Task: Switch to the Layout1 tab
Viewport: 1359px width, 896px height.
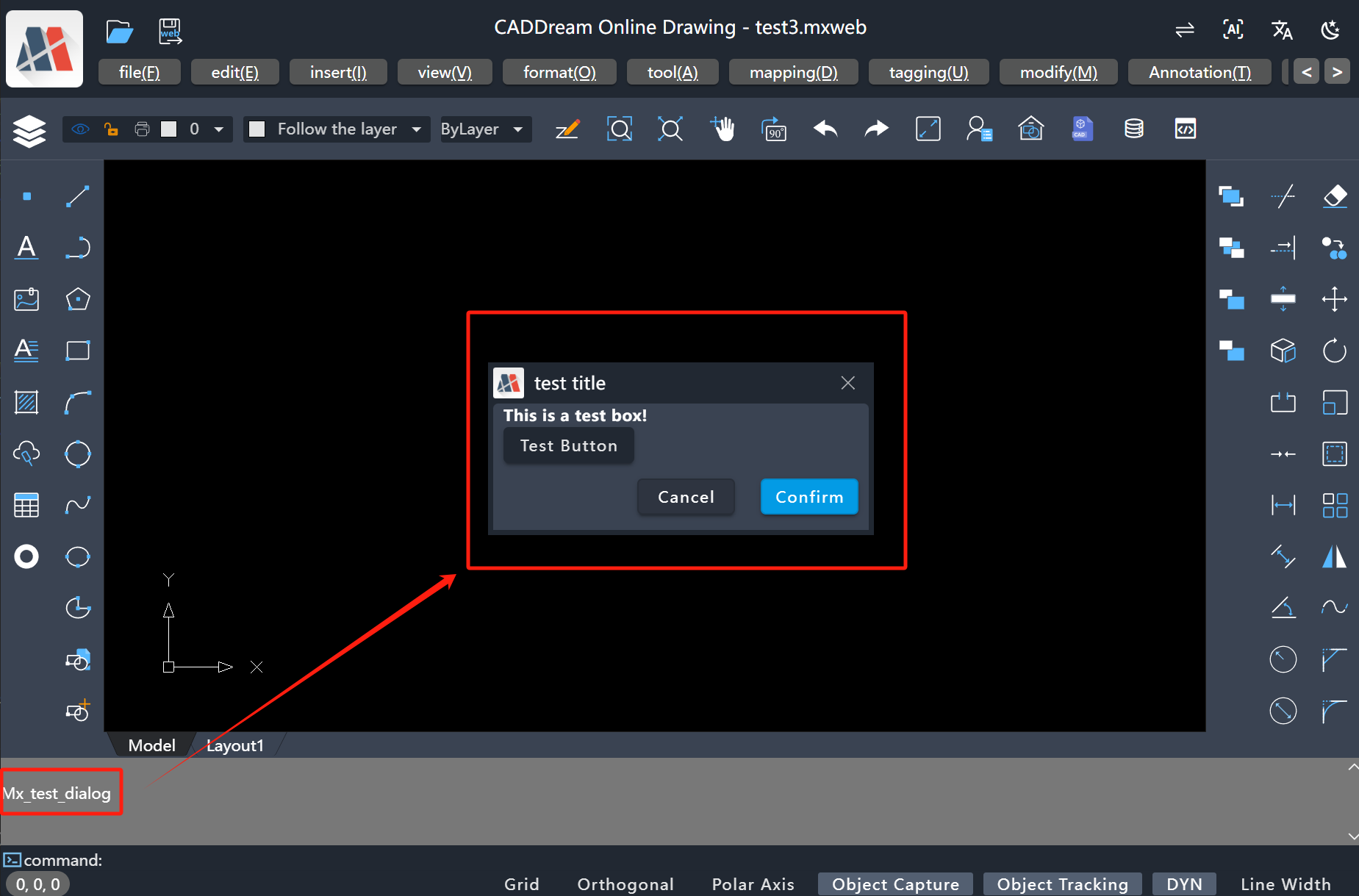Action: [234, 745]
